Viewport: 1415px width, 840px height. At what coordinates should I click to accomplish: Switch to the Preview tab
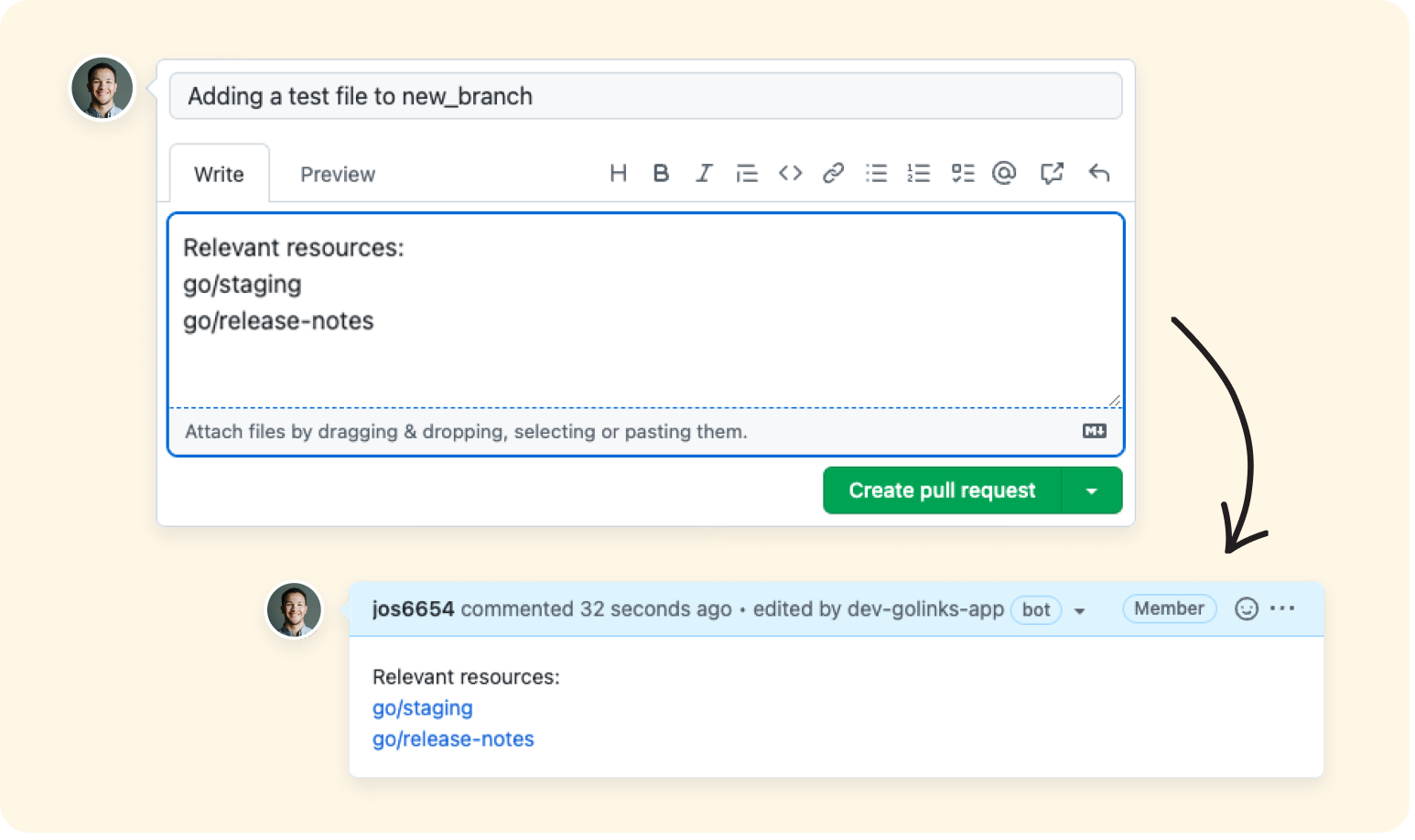click(337, 173)
